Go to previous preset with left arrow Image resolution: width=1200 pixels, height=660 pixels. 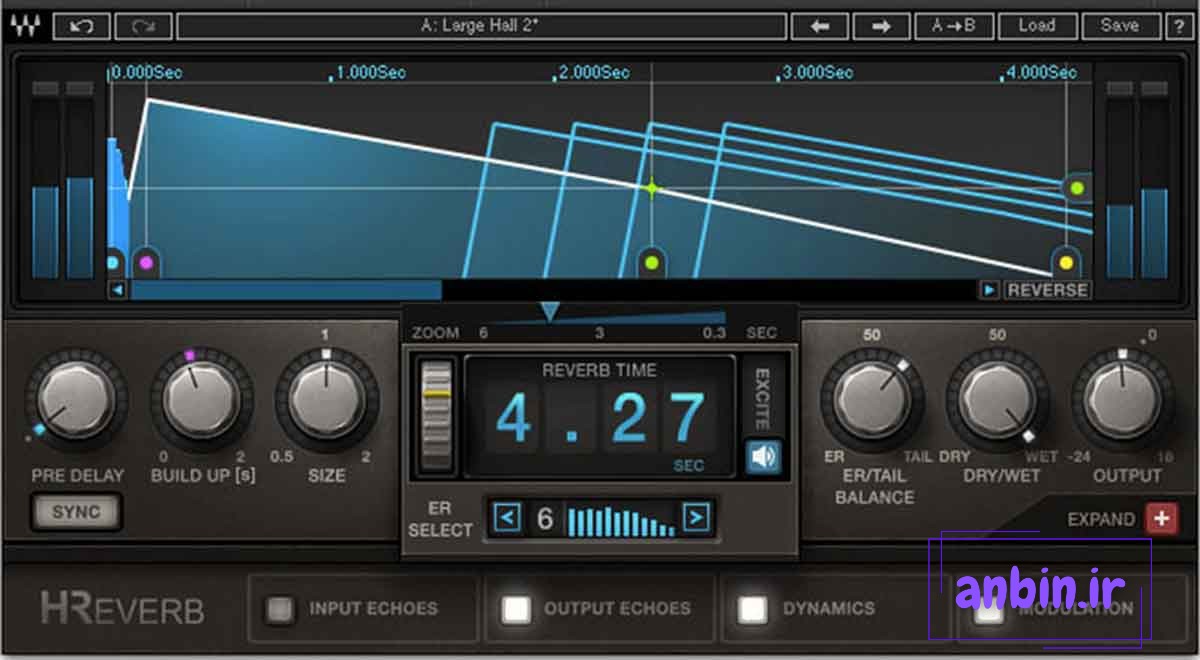[x=821, y=27]
